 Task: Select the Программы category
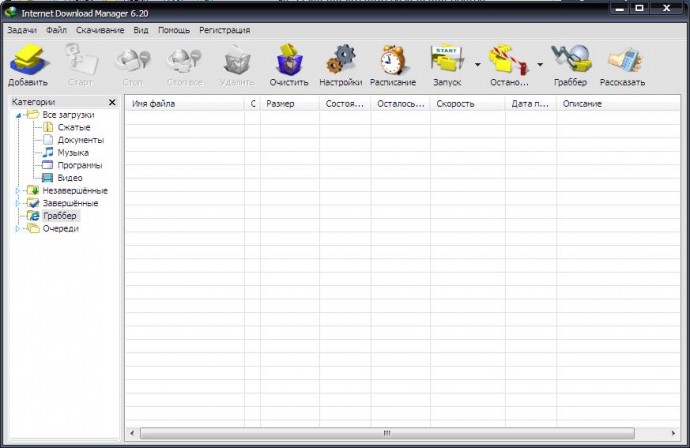(80, 165)
